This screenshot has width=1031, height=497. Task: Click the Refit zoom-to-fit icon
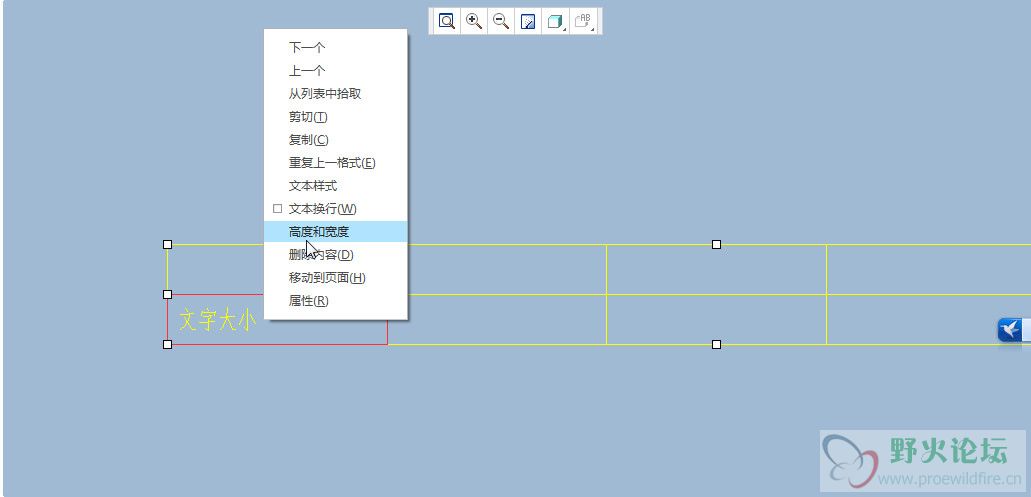point(447,21)
